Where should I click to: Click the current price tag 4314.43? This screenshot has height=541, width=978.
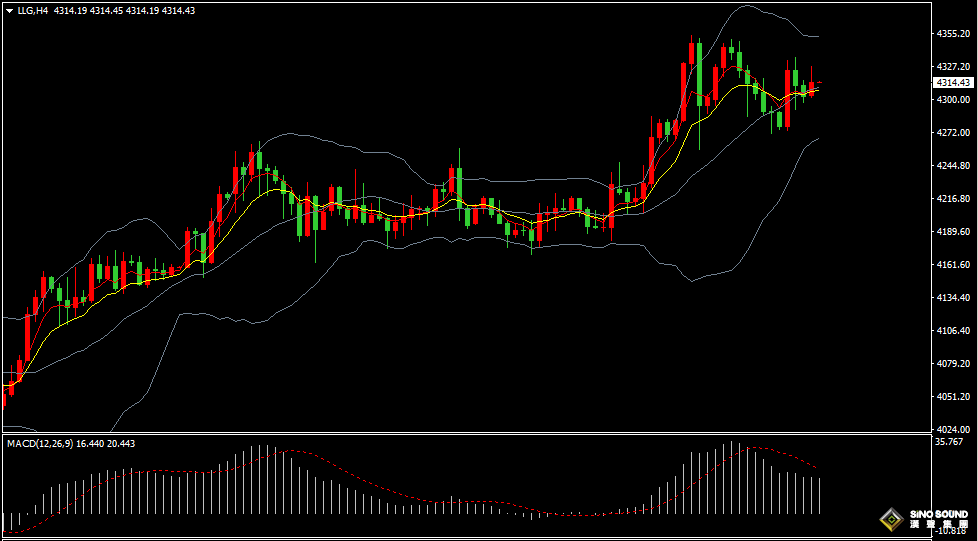click(x=953, y=82)
